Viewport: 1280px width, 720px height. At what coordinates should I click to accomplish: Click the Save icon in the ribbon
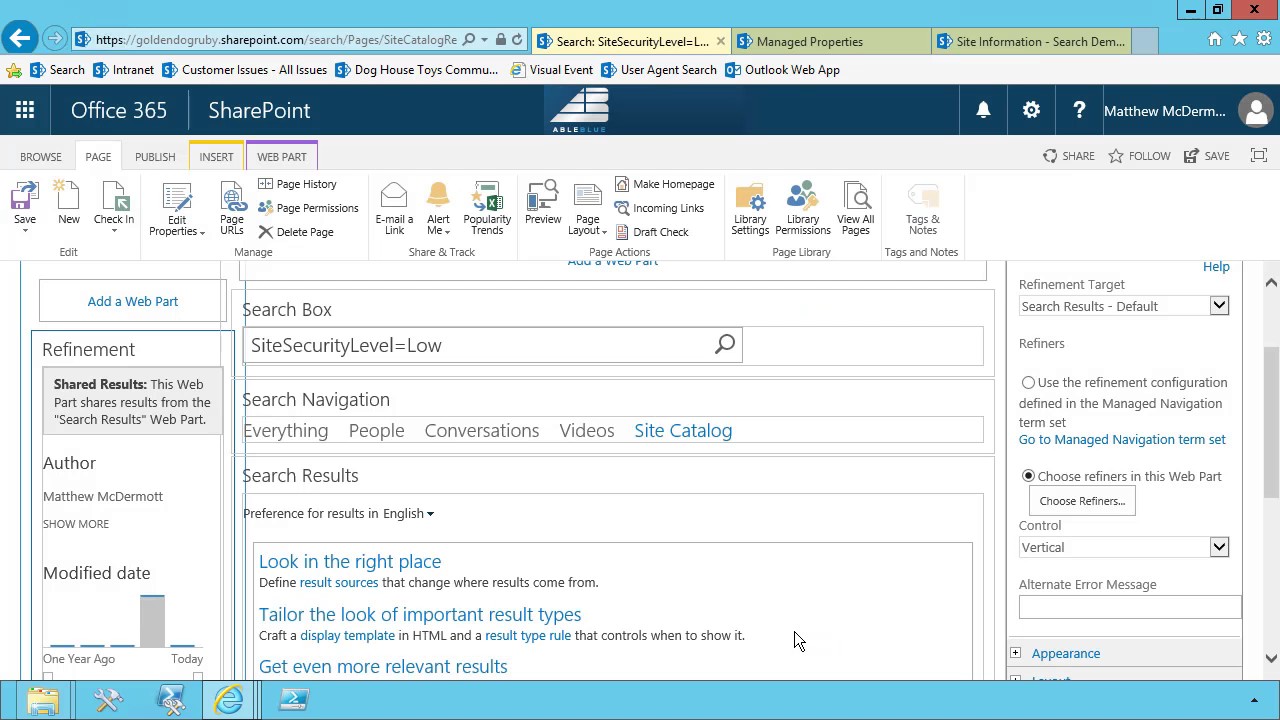pyautogui.click(x=25, y=197)
